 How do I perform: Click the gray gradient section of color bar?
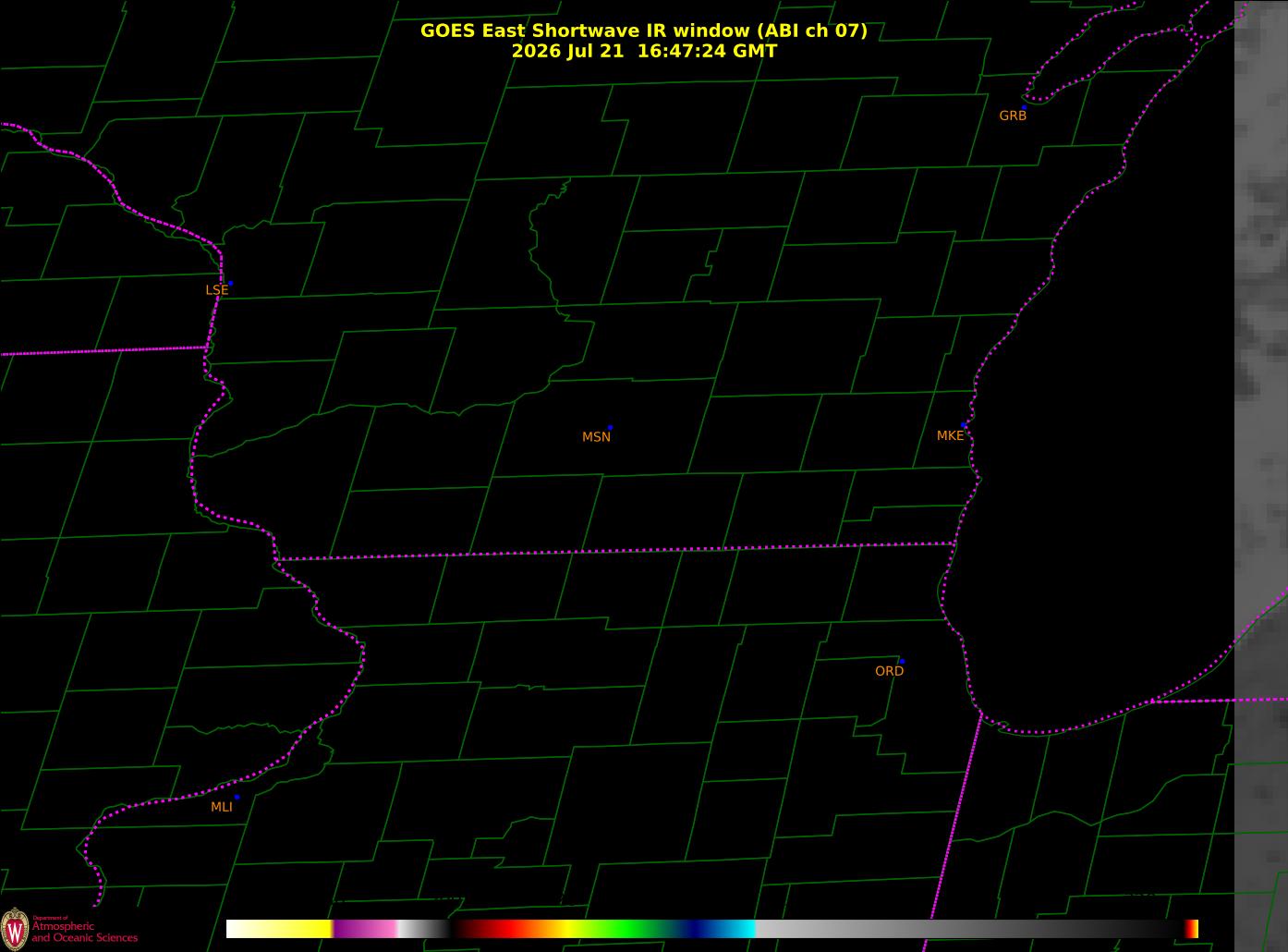[970, 929]
